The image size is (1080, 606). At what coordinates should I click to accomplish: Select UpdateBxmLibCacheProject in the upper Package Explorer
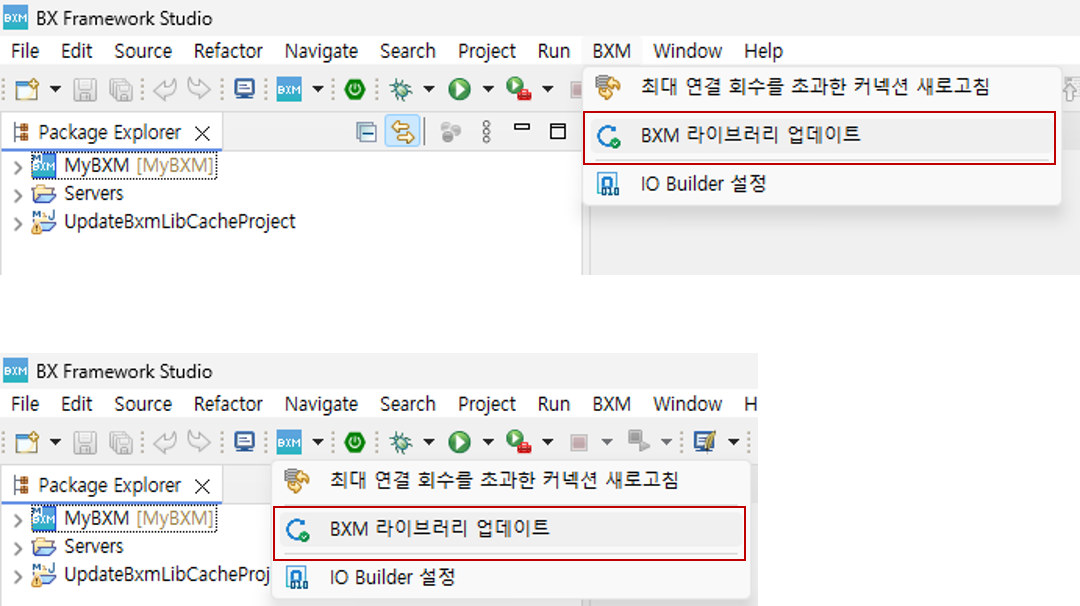click(x=179, y=222)
